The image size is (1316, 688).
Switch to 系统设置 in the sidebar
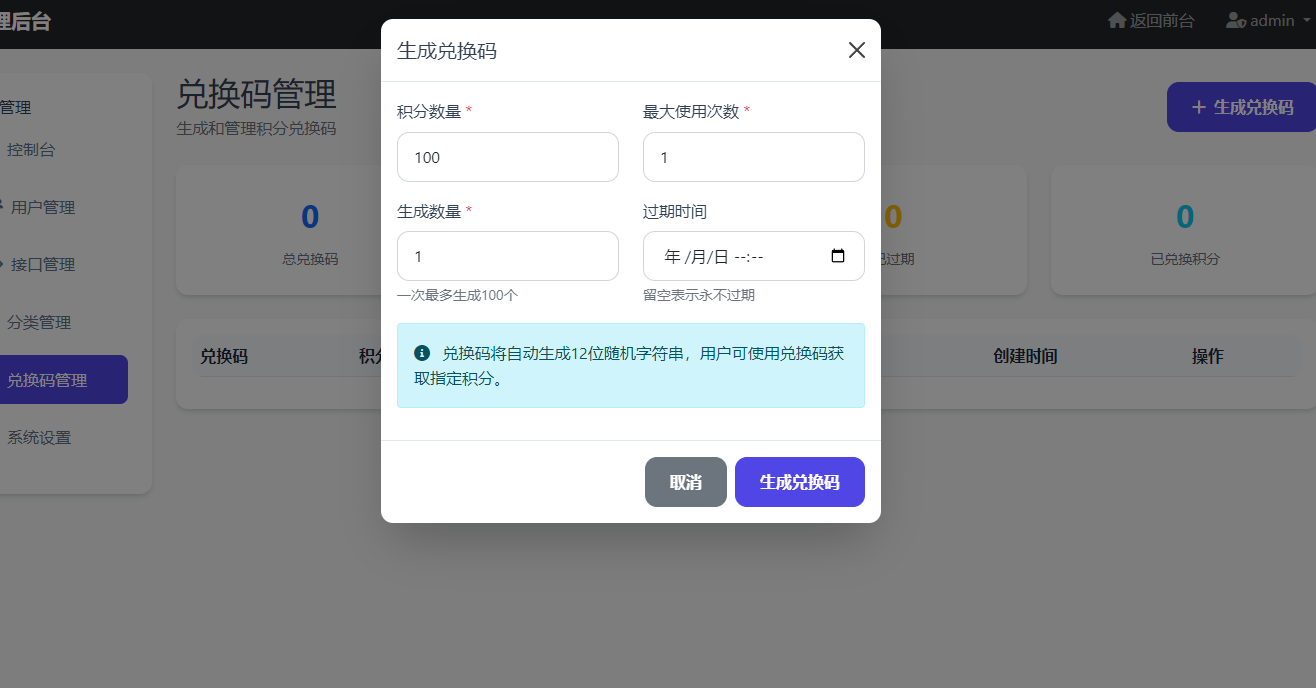pos(39,437)
